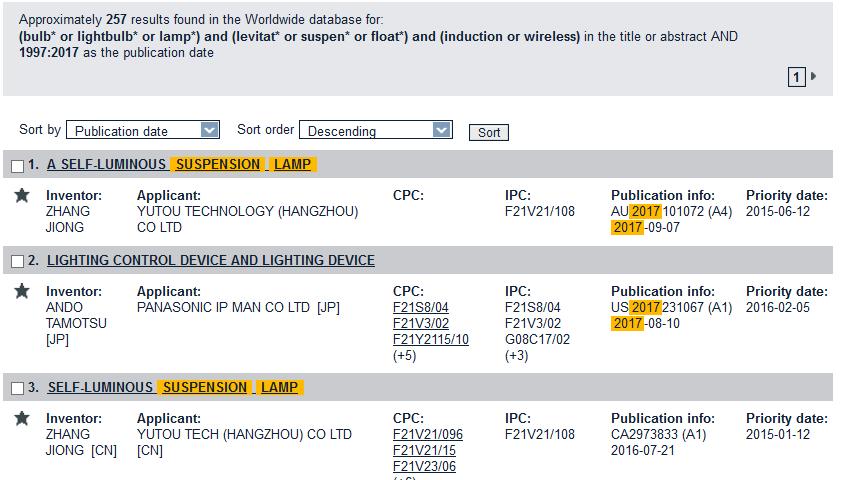The image size is (842, 480).
Task: Click CPC code F21Y2115/10 link
Action: pyautogui.click(x=430, y=339)
